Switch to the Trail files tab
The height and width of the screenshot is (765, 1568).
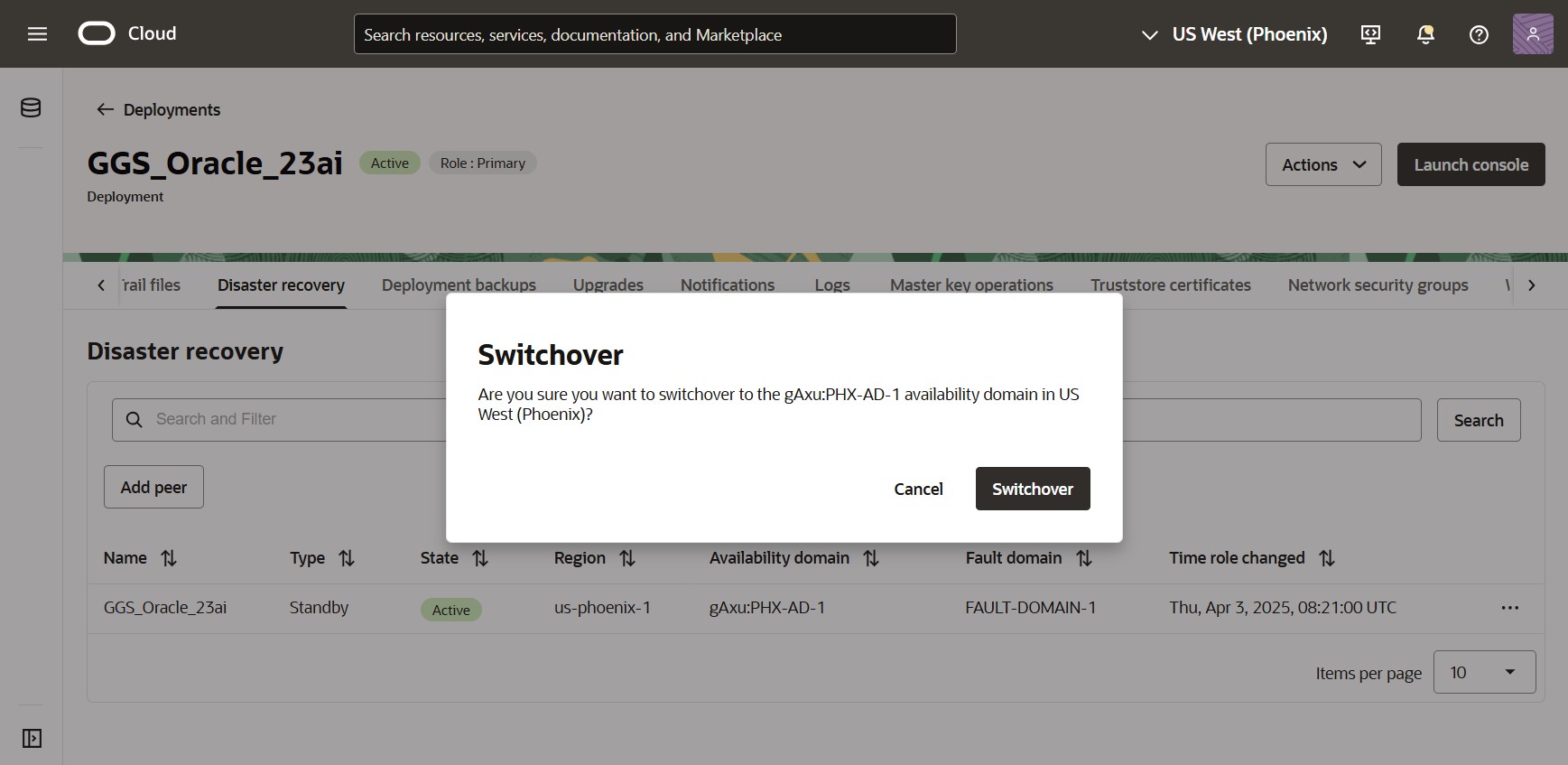151,285
